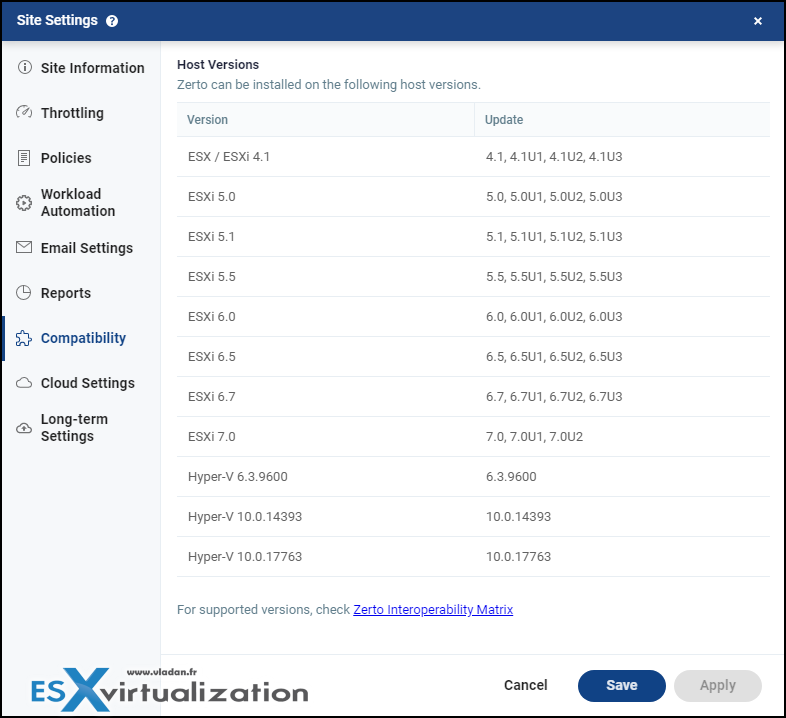Click the Save button
Image resolution: width=786 pixels, height=718 pixels.
[622, 685]
